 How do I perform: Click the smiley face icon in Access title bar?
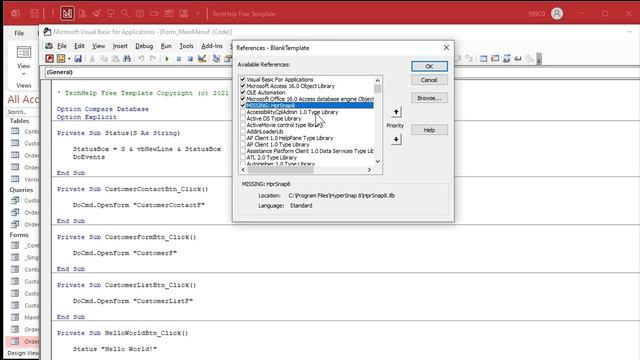[x=140, y=13]
